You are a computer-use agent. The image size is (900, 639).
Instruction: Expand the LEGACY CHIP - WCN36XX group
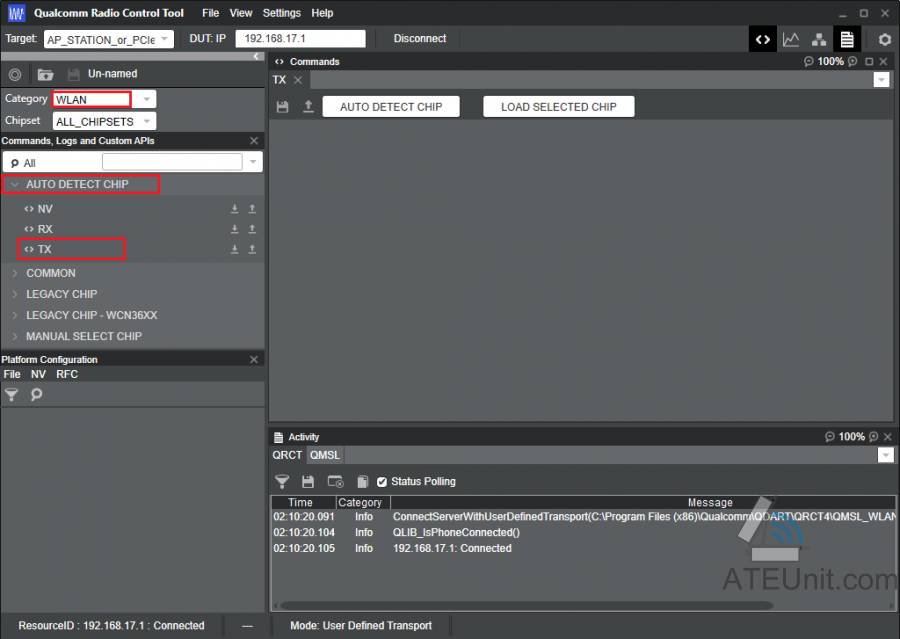tap(15, 315)
